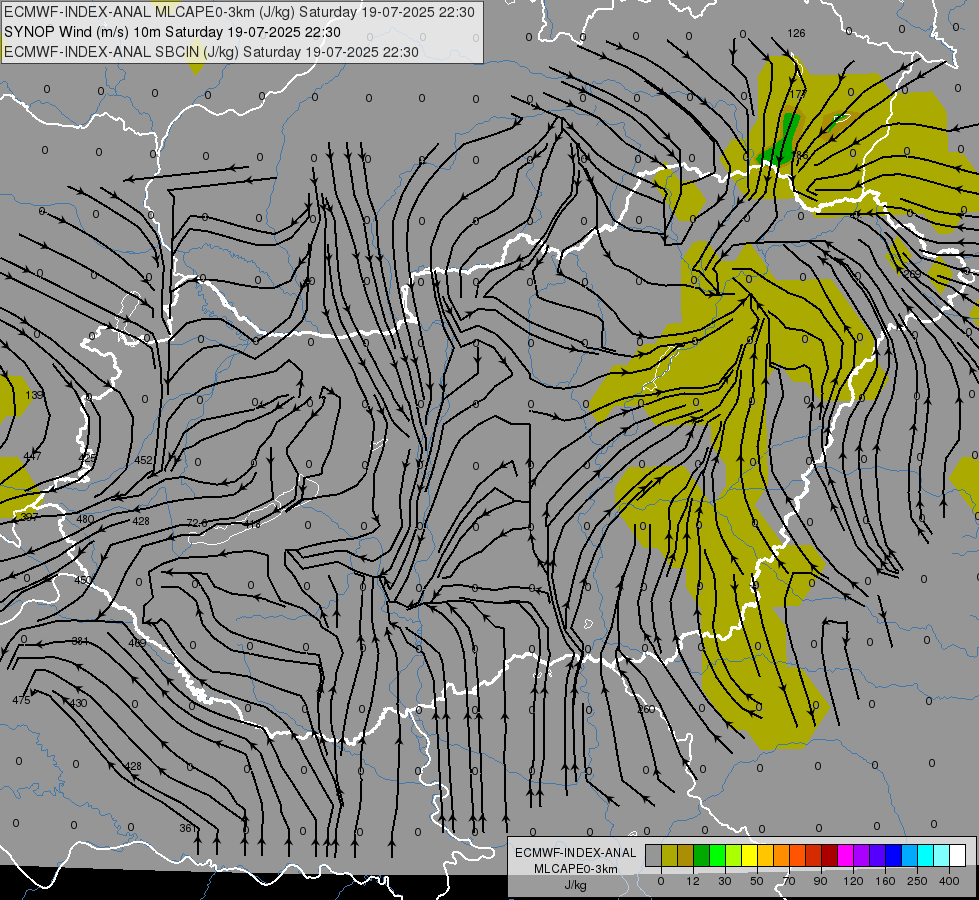The width and height of the screenshot is (979, 900).
Task: Click the map value '397'
Action: pyautogui.click(x=29, y=517)
